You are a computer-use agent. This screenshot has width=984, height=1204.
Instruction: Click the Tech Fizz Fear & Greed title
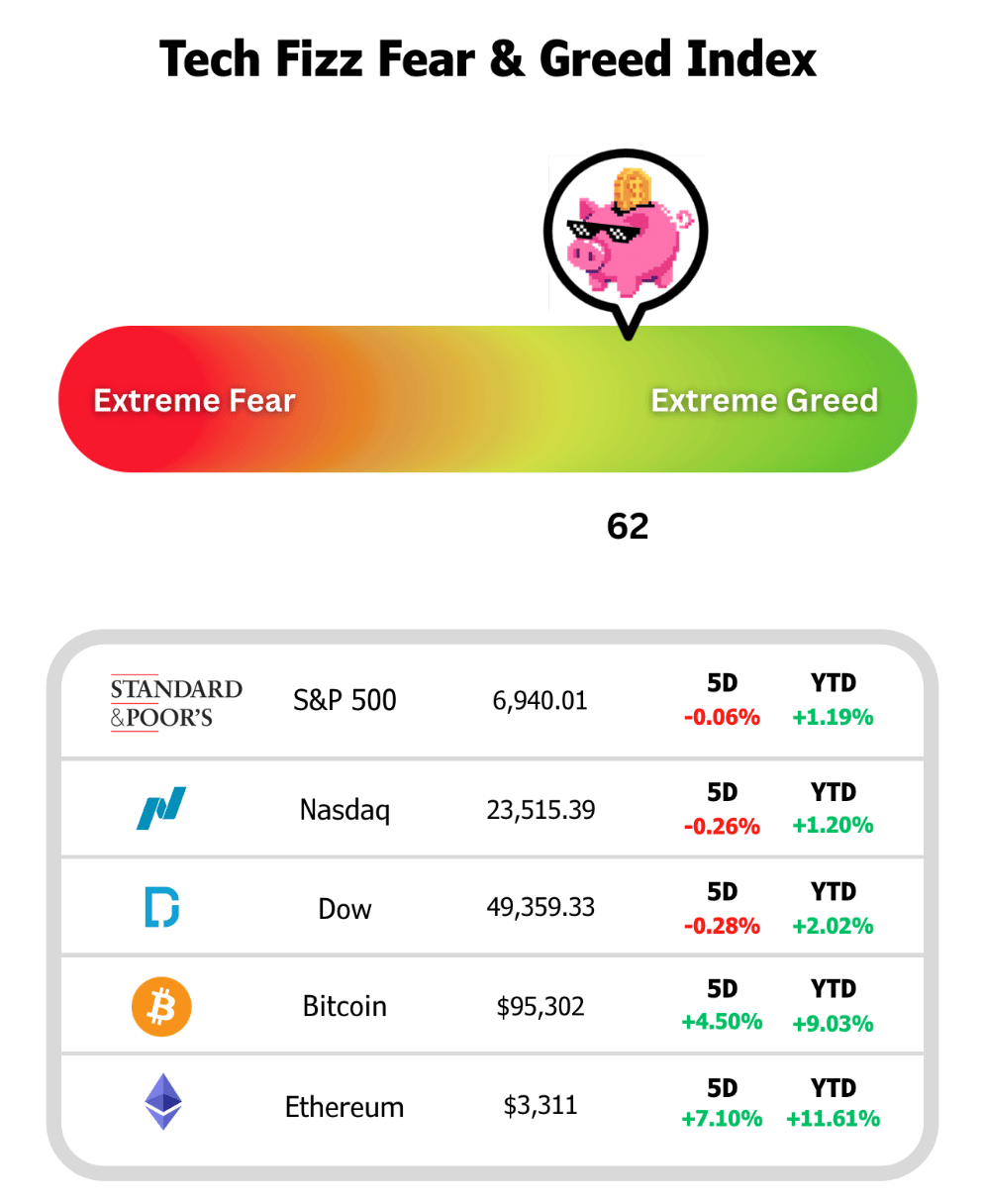(488, 59)
